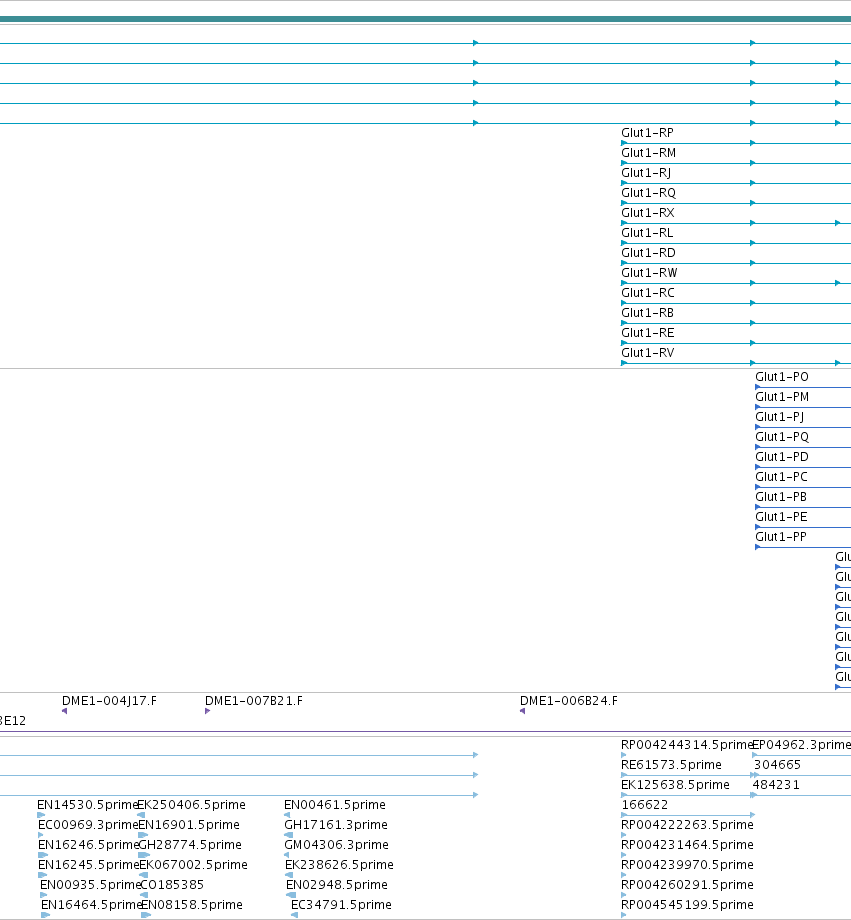Select the GH17161.3prime EST label

click(336, 824)
